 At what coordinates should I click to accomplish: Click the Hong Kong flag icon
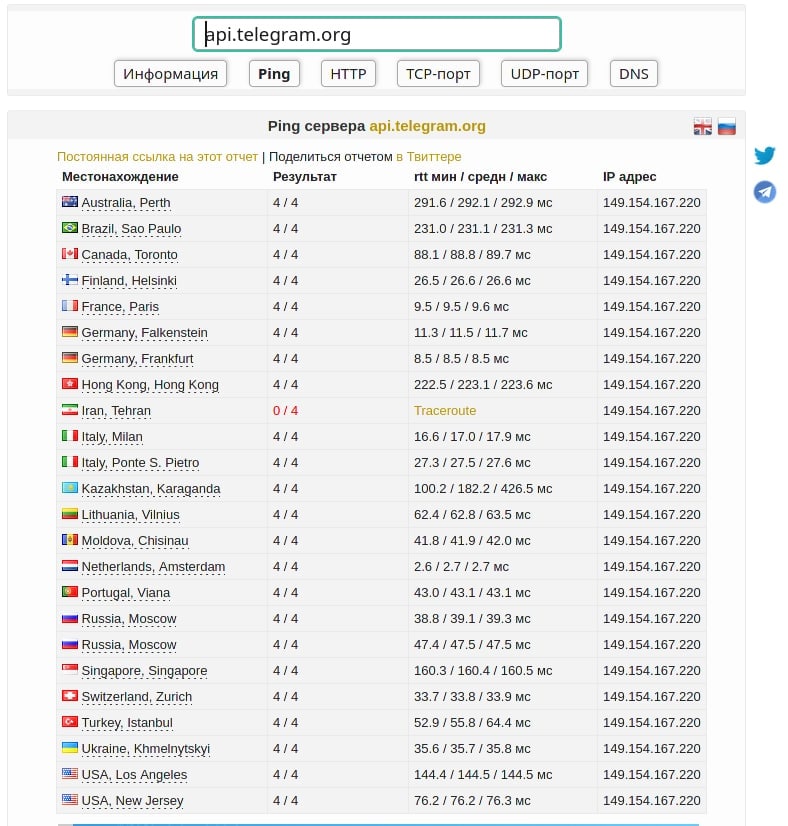[x=70, y=384]
